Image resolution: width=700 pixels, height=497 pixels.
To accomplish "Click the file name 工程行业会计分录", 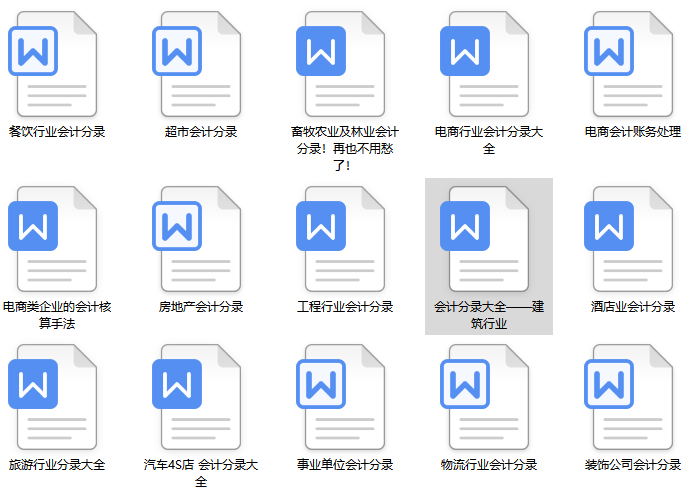I will 345,307.
